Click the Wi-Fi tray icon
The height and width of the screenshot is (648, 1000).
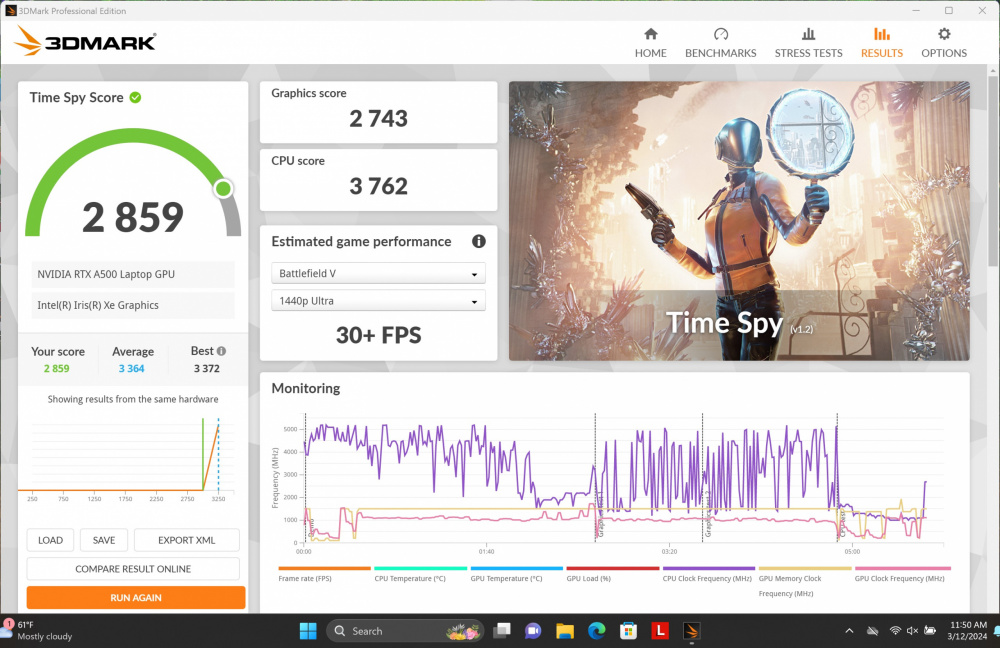tap(895, 631)
